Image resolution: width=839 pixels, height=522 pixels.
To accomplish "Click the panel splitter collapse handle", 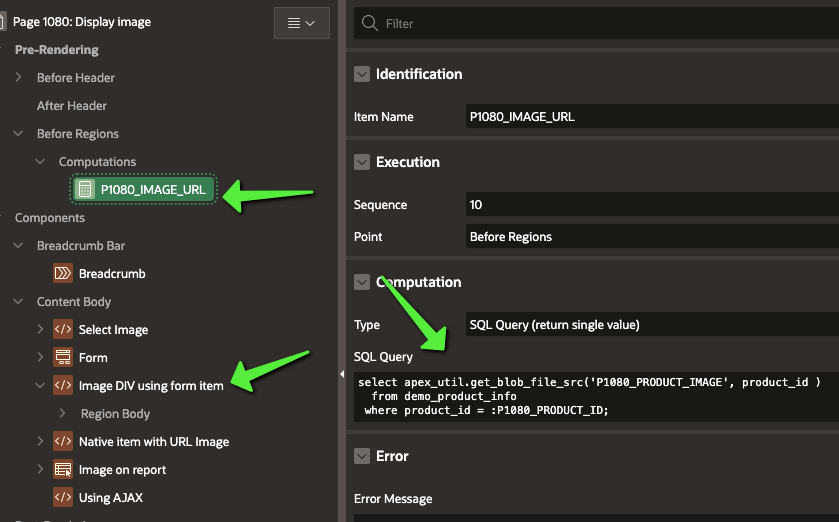I will click(343, 374).
